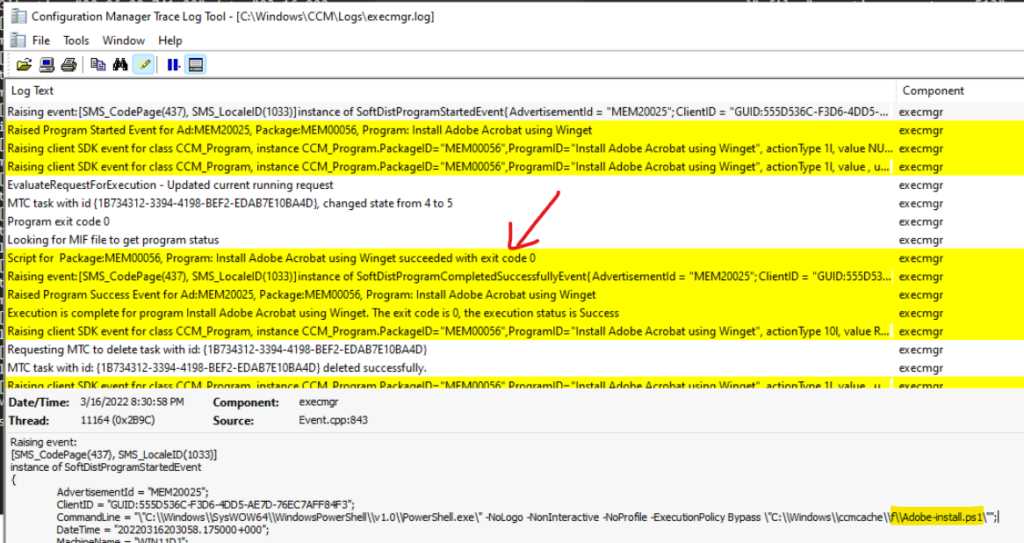This screenshot has width=1024, height=543.
Task: Click the execmgr cell of the EvaluateRequestForExecution row
Action: click(921, 185)
